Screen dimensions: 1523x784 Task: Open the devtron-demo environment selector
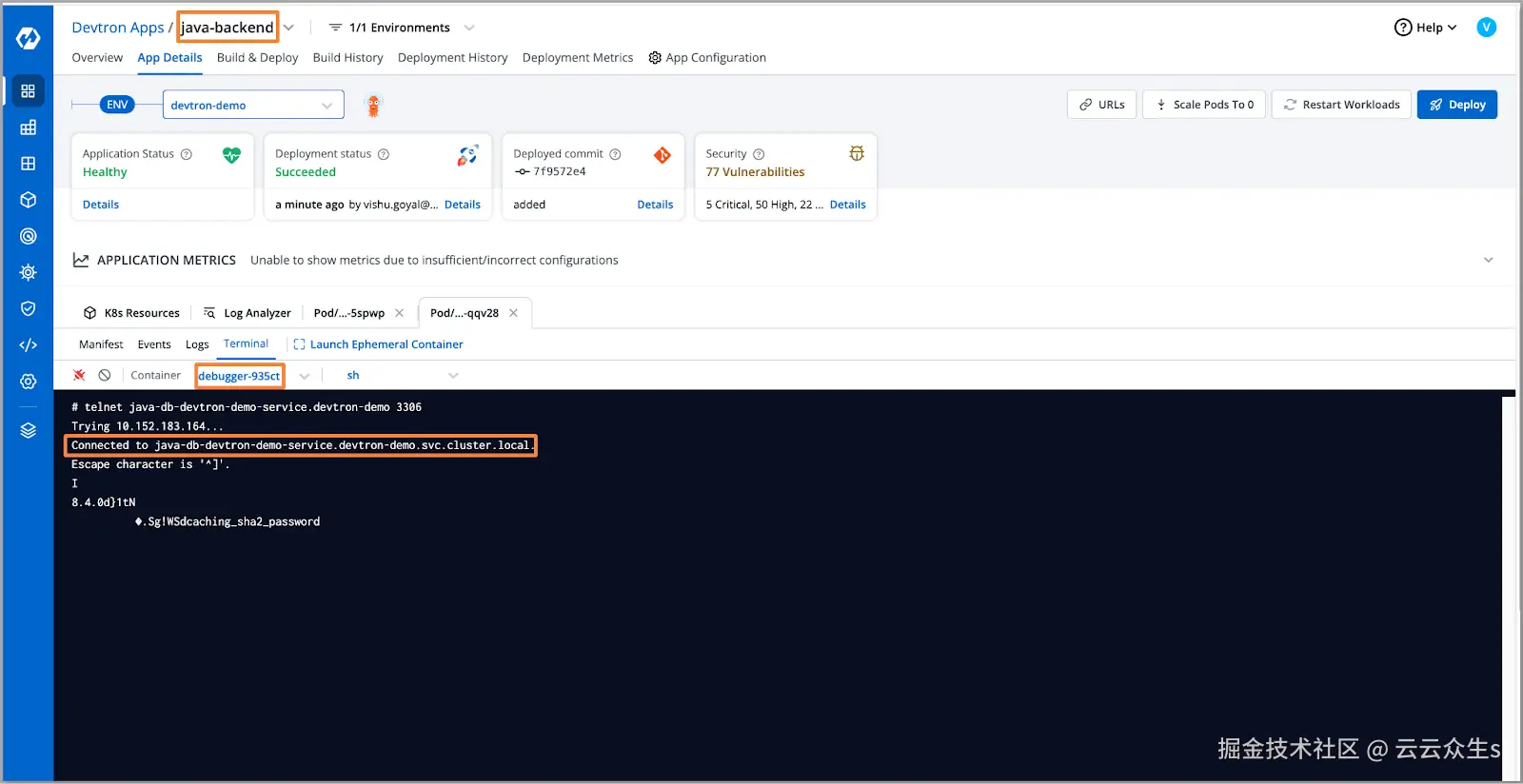click(253, 105)
